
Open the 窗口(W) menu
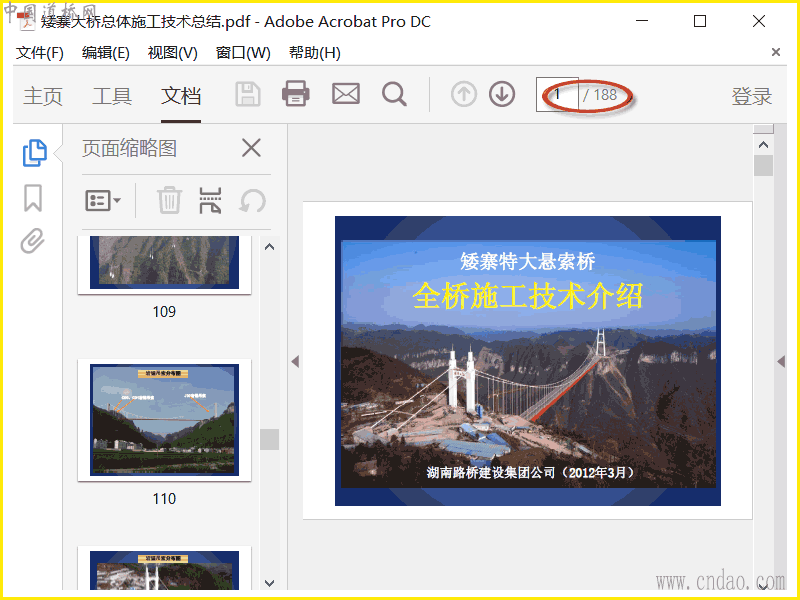(x=243, y=53)
